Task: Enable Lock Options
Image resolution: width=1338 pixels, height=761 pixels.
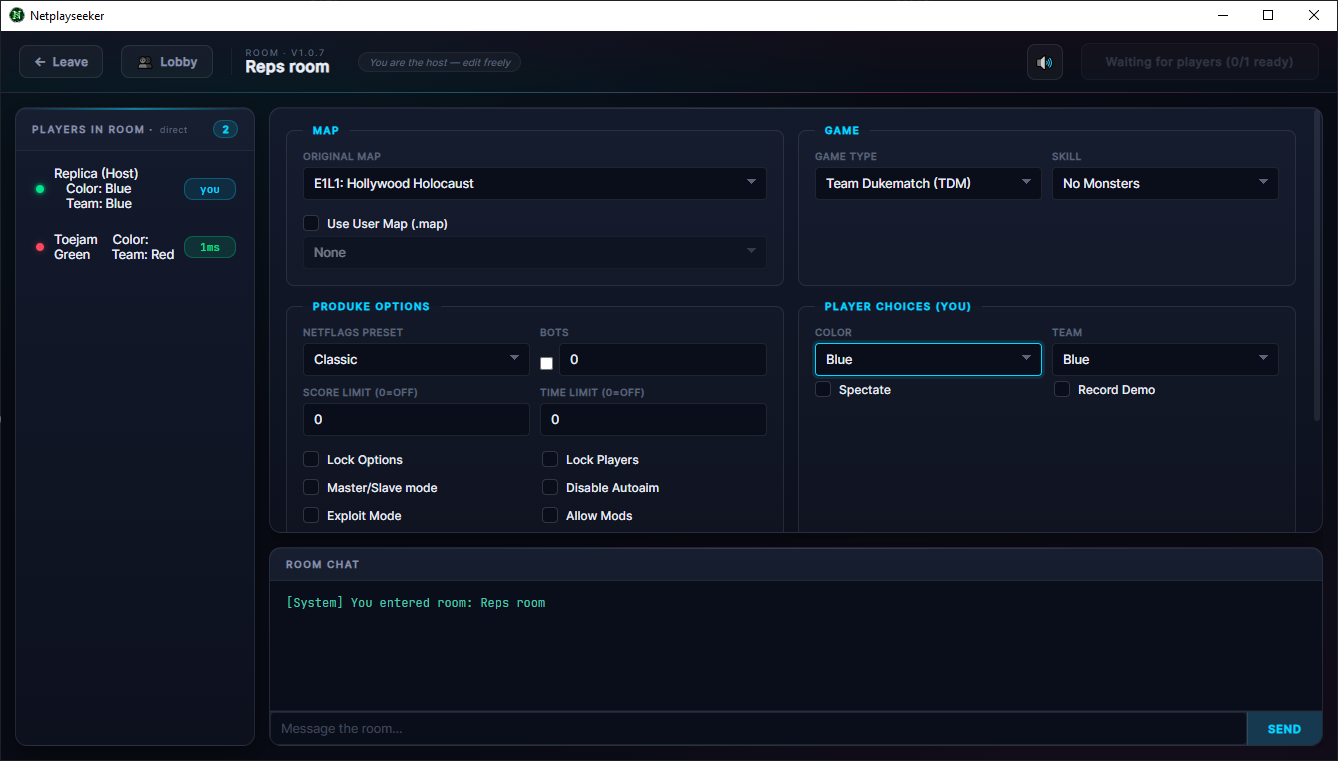Action: pos(311,460)
